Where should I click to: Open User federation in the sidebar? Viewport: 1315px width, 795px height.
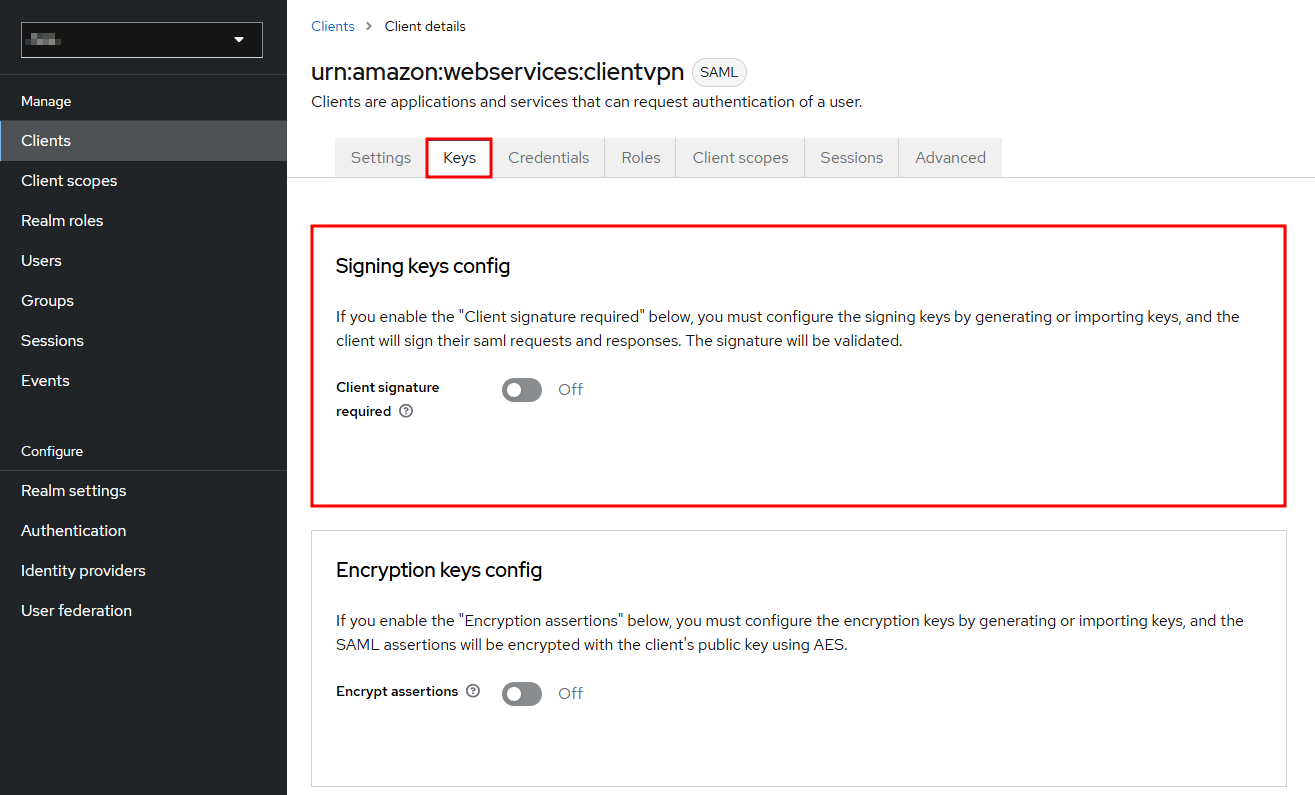143,611
